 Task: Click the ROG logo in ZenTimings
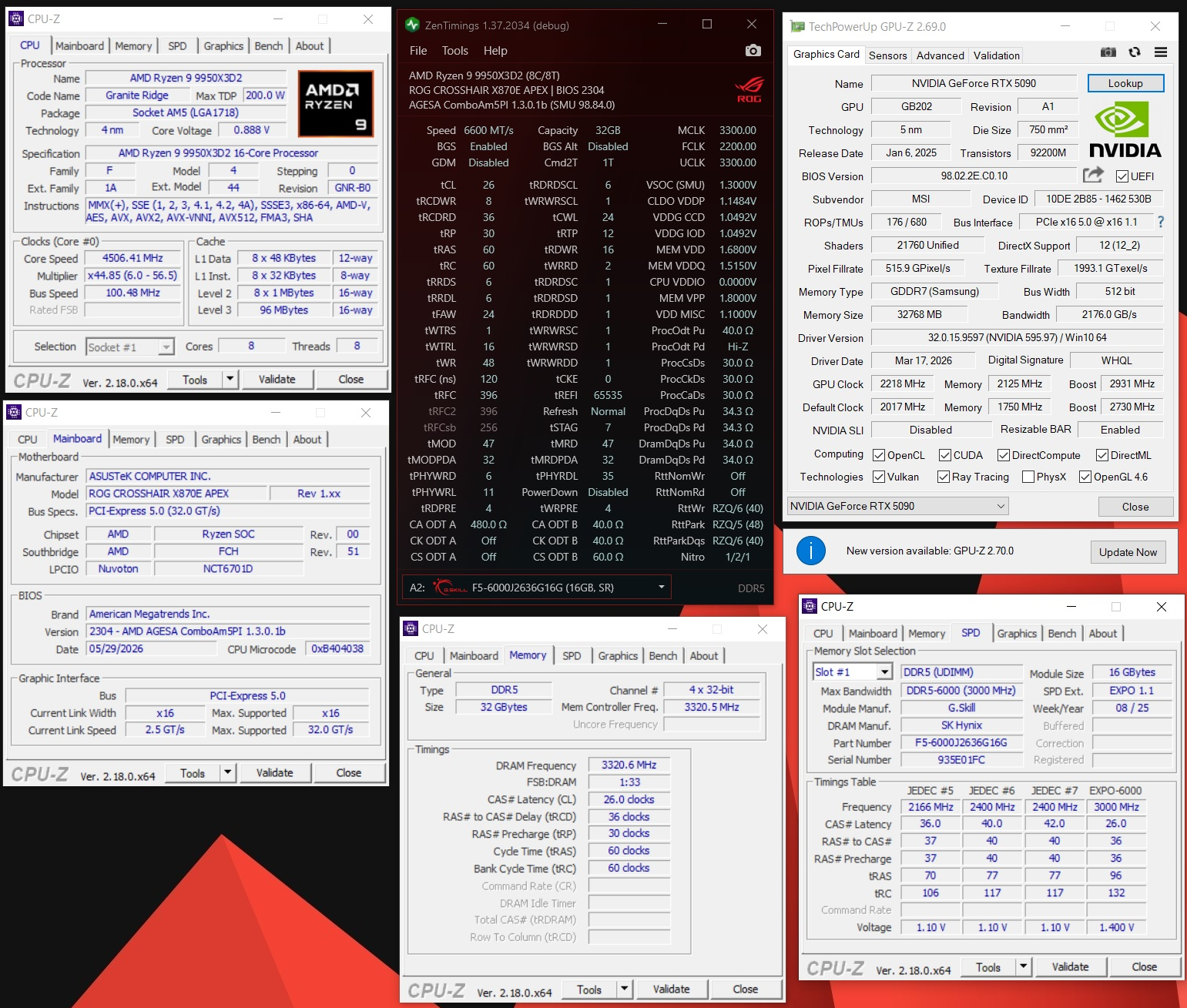pos(749,89)
